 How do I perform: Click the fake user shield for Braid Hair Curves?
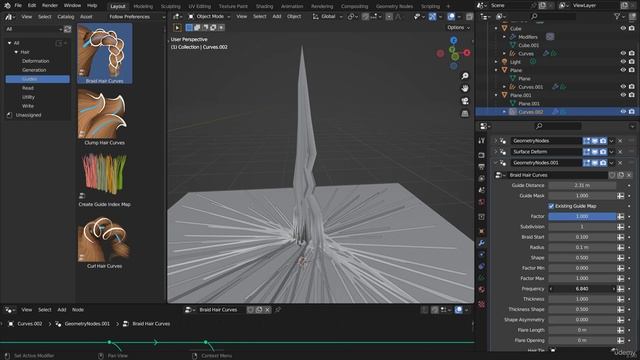pos(612,175)
